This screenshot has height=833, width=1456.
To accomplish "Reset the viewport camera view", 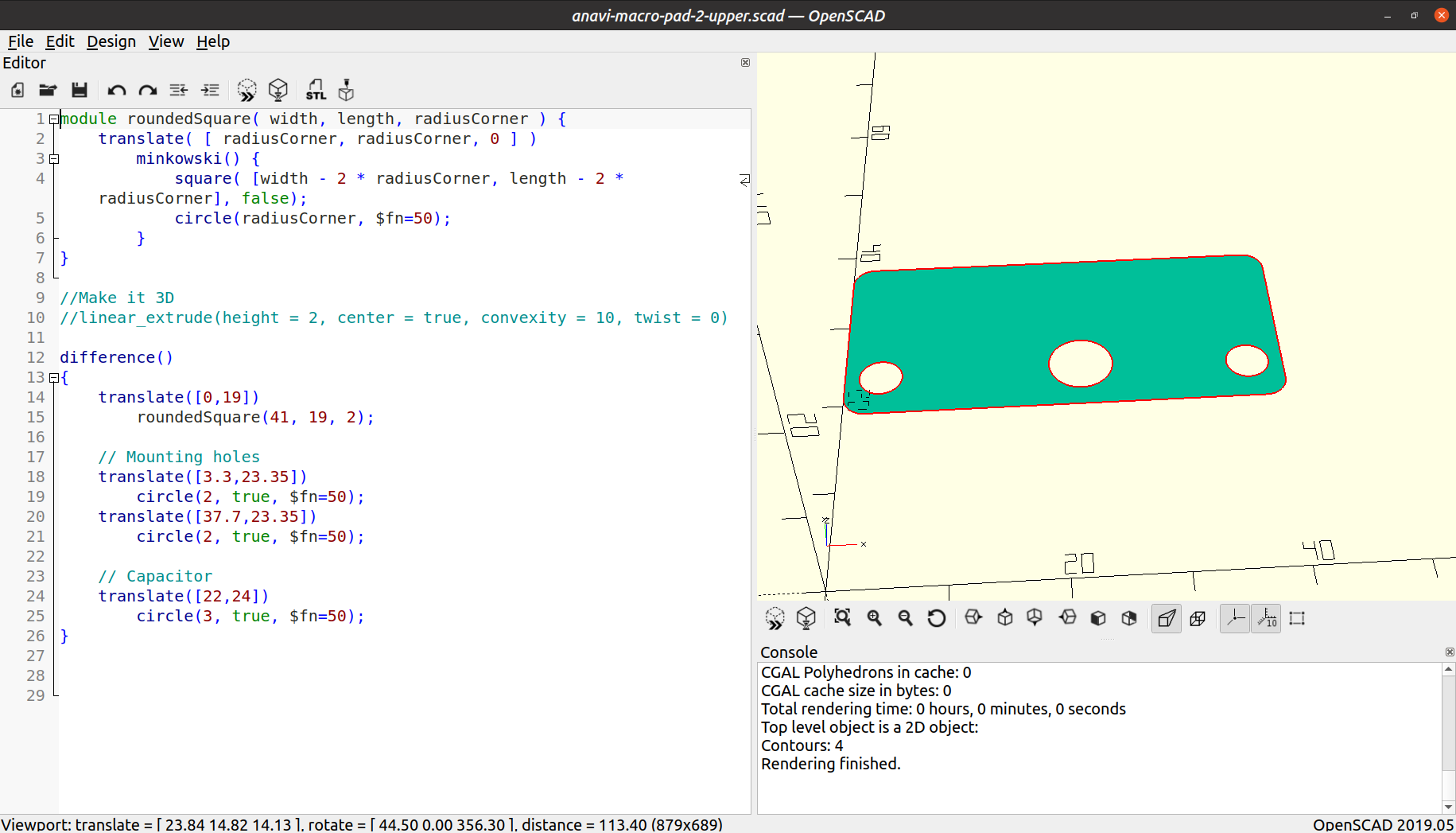I will [936, 618].
